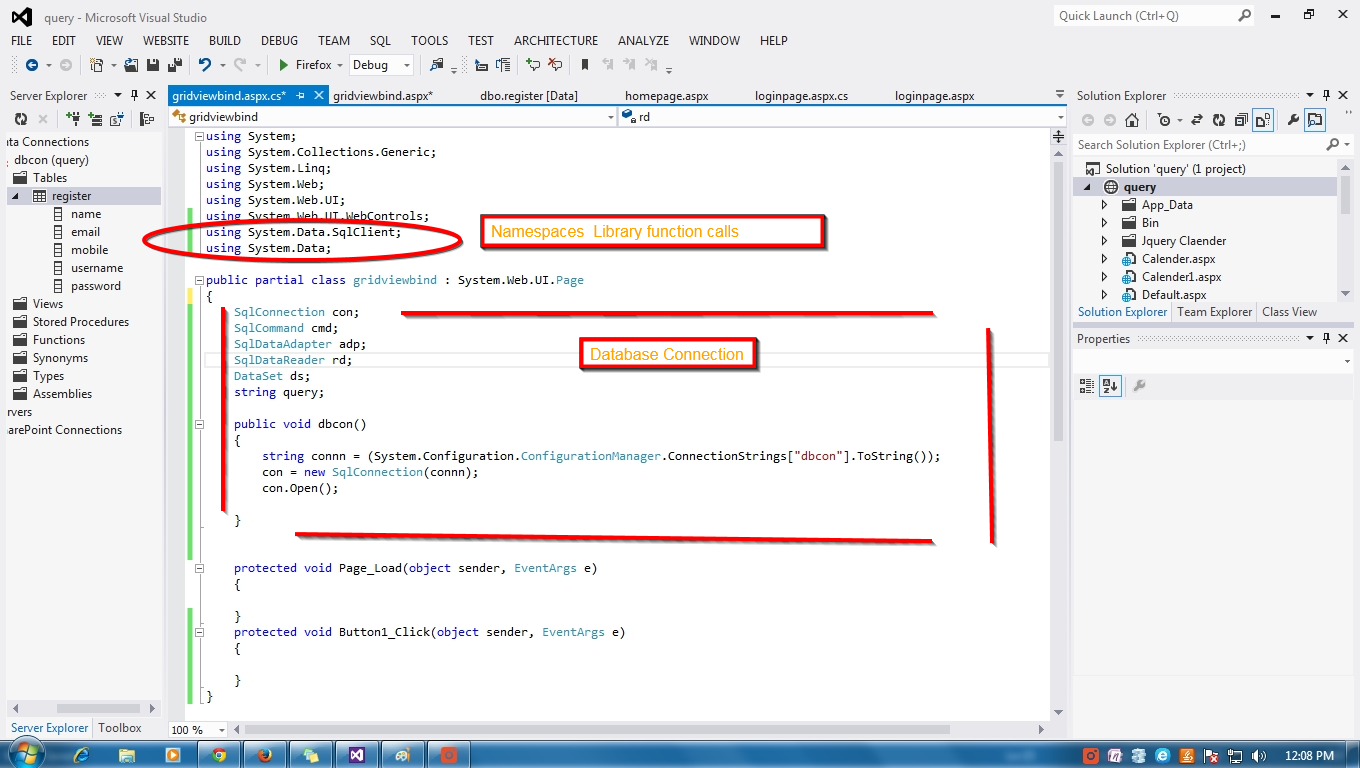Click inside the Search Solution Explorer box
1360x768 pixels.
click(1200, 144)
